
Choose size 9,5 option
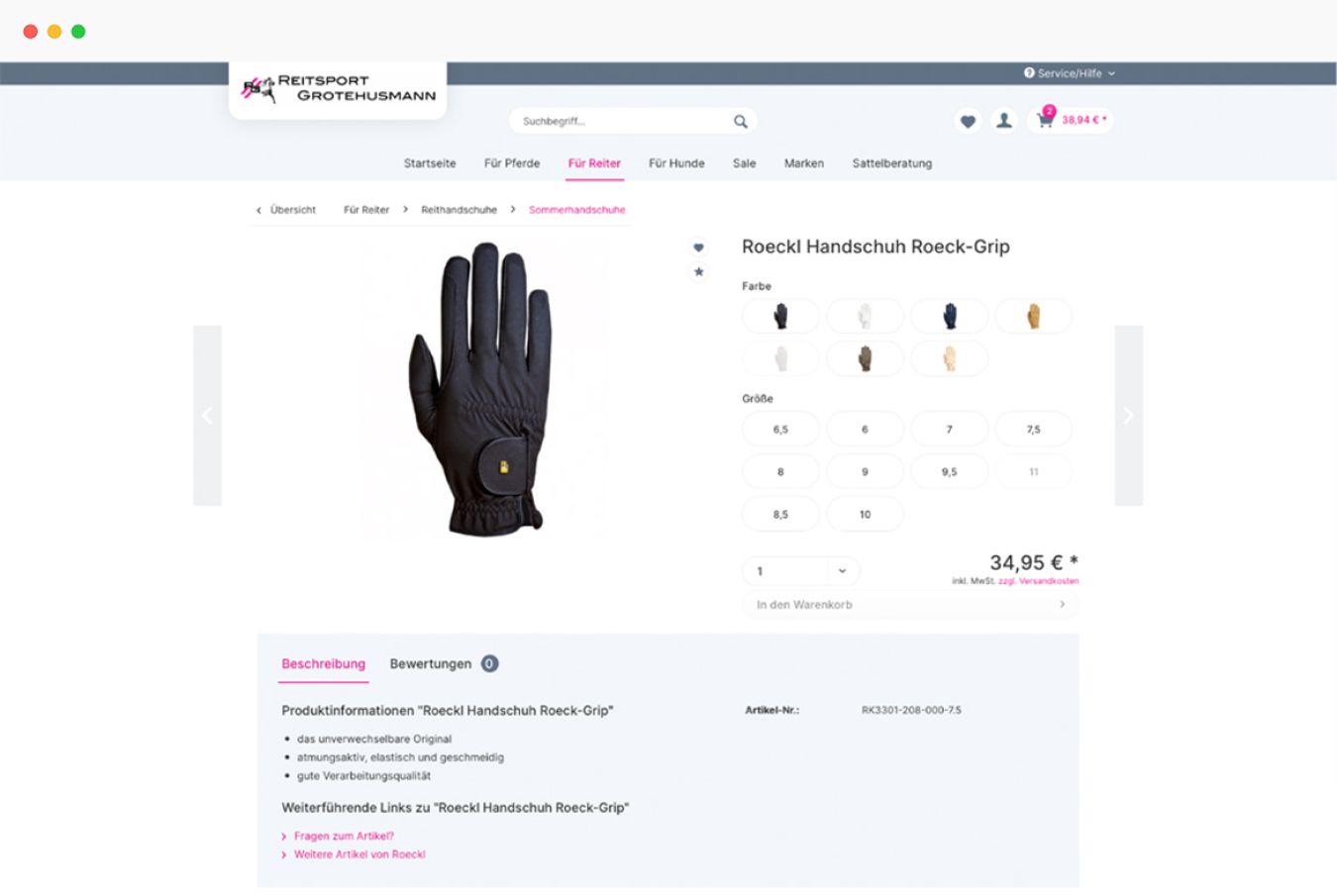coord(949,472)
